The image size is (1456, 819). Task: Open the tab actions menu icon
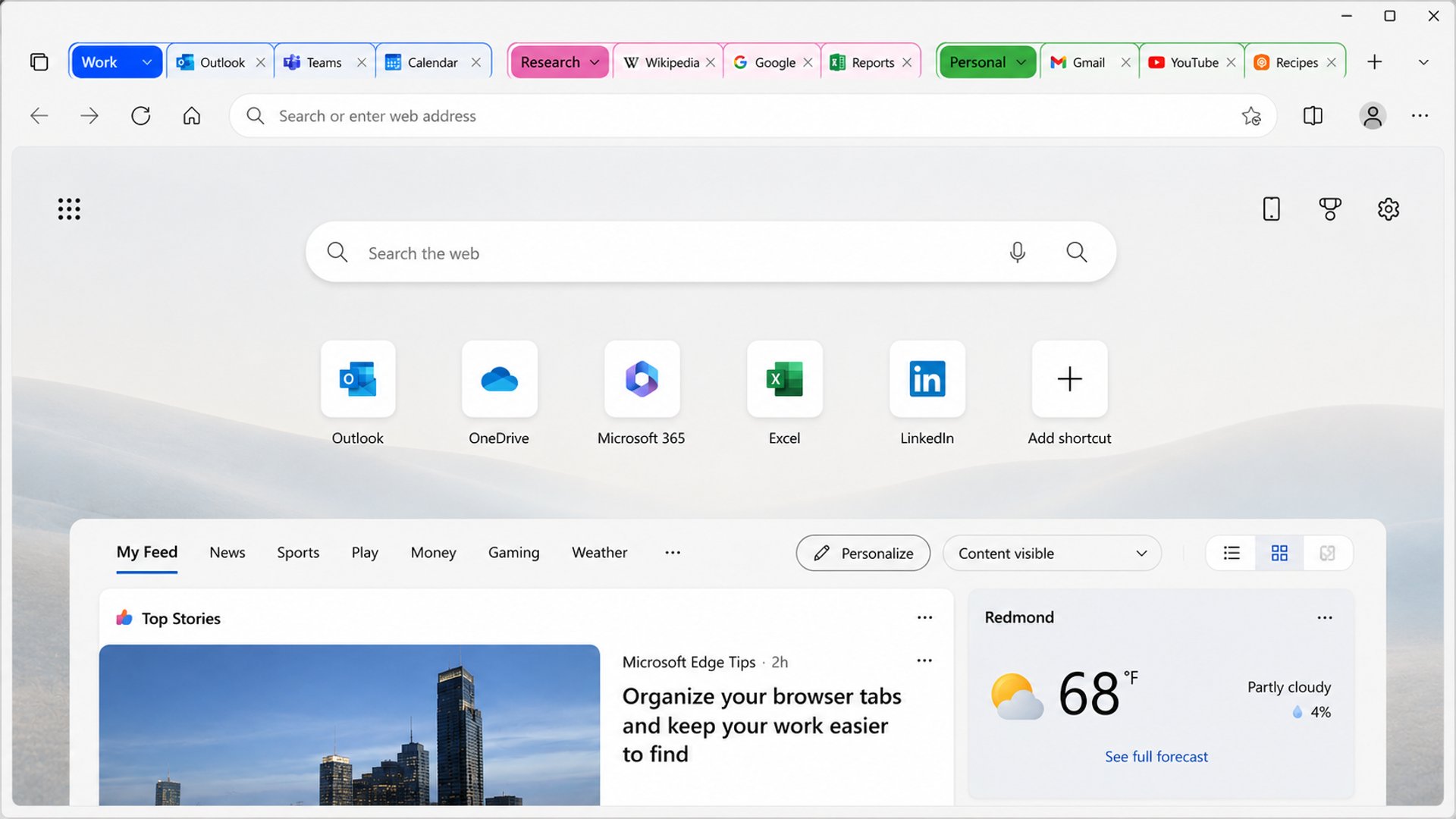pyautogui.click(x=39, y=62)
